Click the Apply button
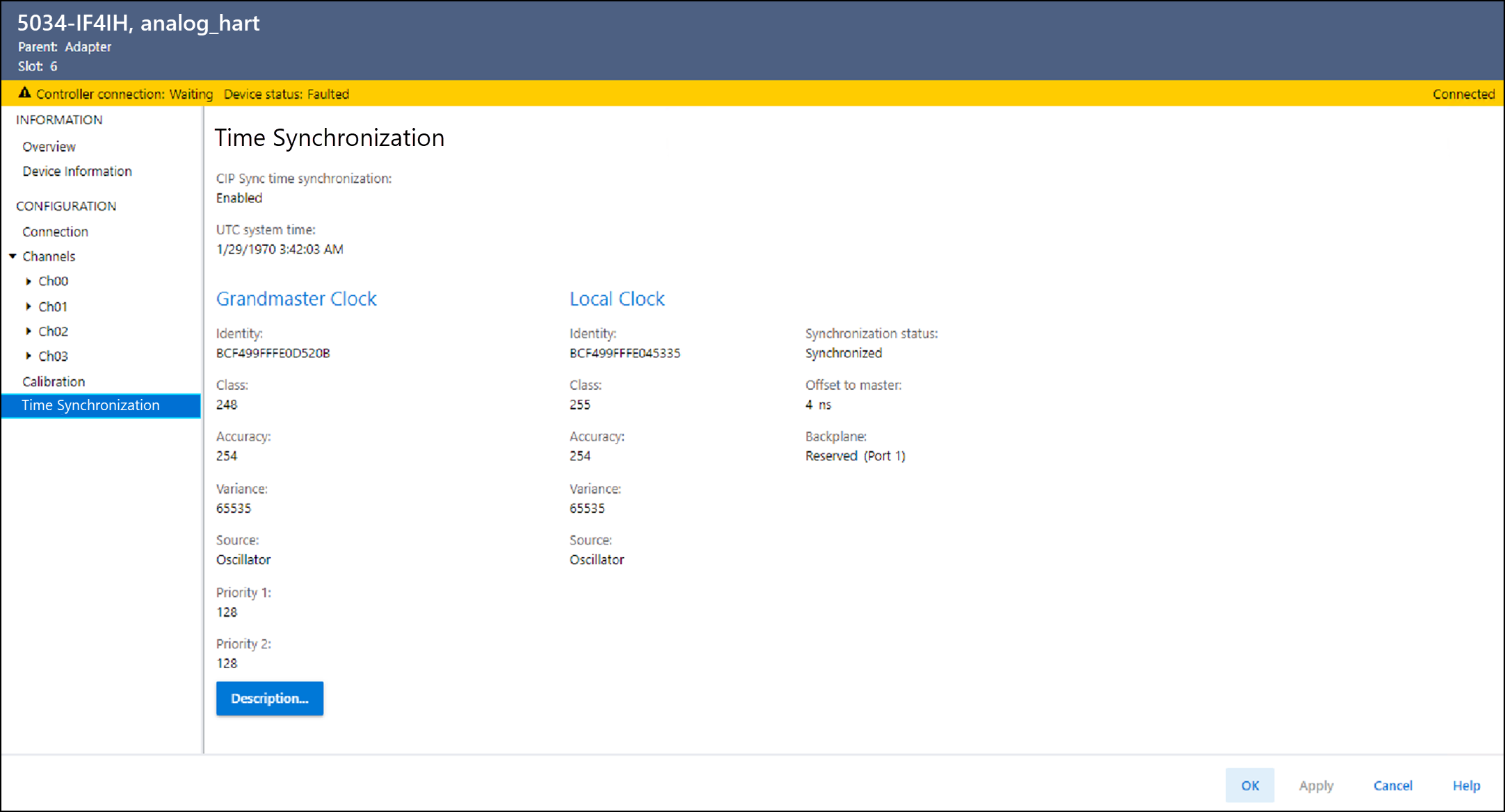 tap(1316, 786)
